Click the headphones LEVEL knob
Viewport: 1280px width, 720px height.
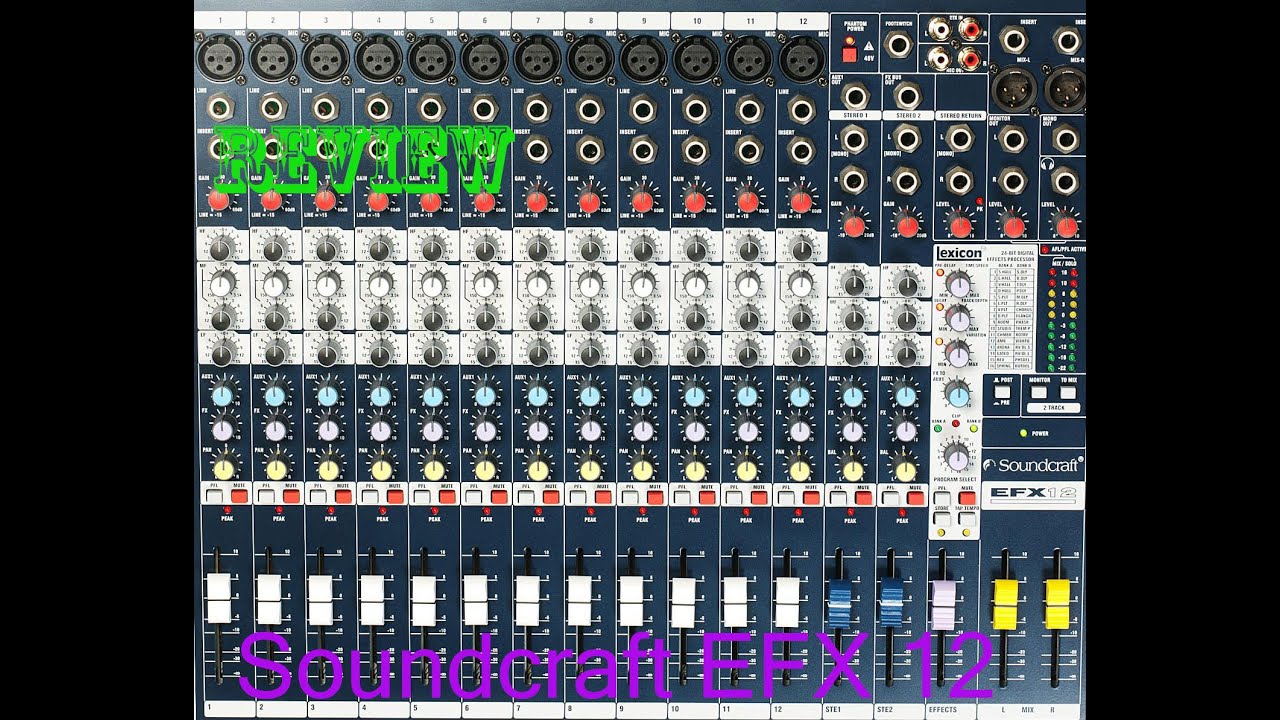point(1066,225)
